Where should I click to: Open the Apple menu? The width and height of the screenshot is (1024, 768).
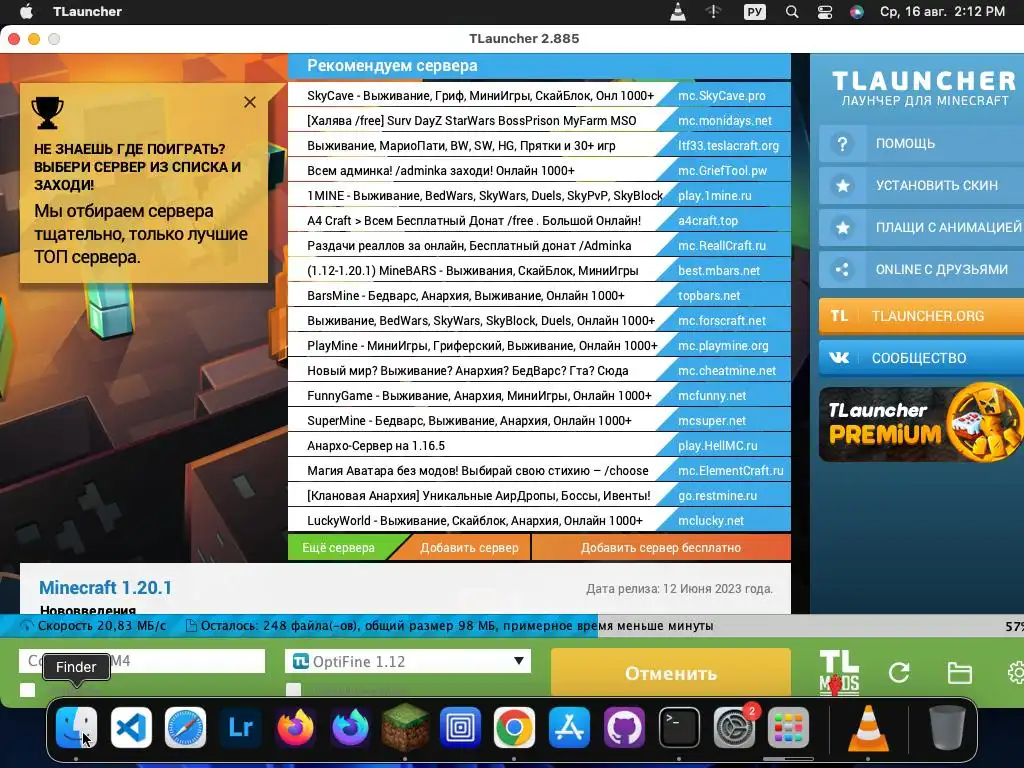[x=26, y=11]
